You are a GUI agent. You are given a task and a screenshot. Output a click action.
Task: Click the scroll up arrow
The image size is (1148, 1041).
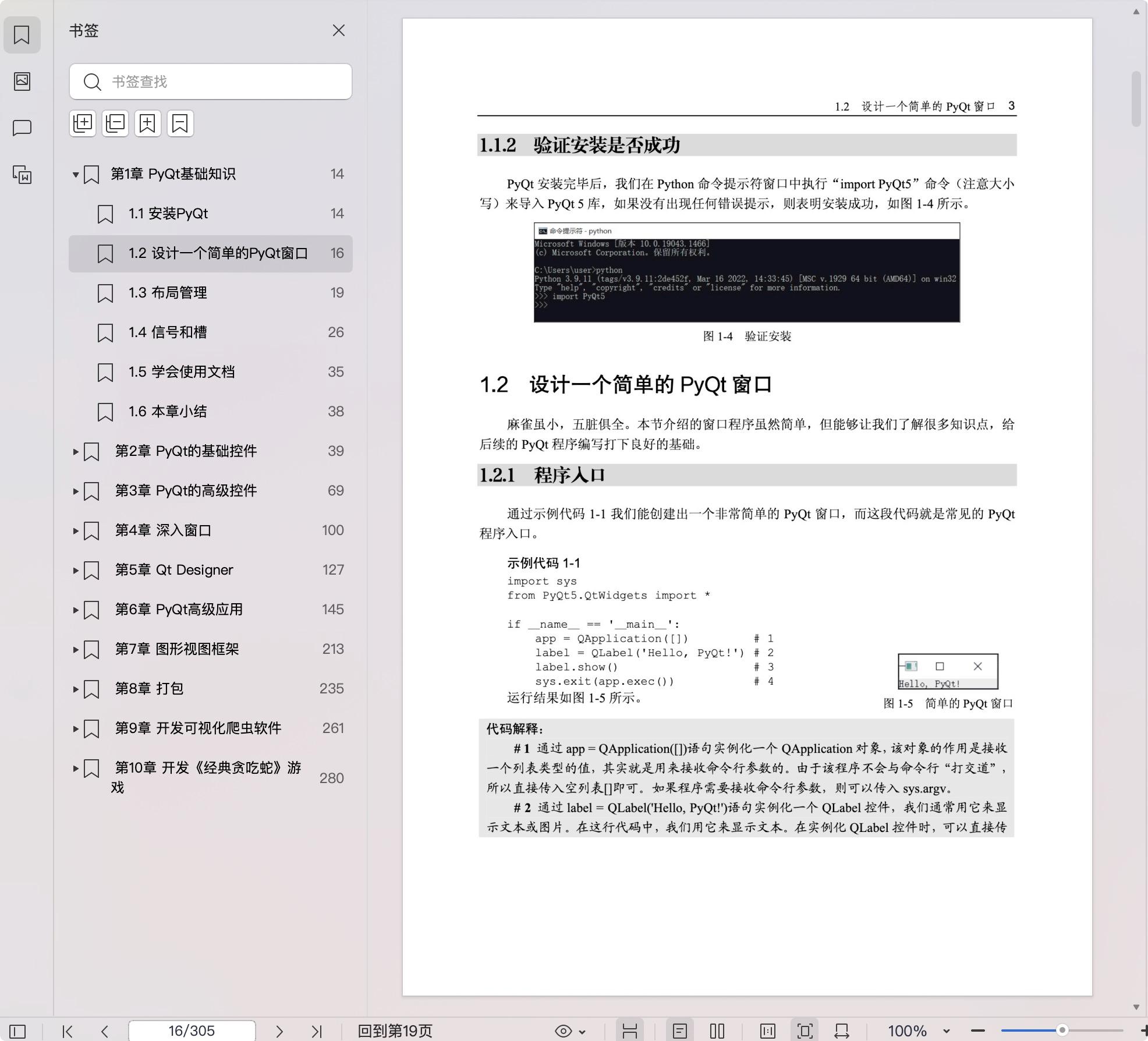click(1136, 12)
